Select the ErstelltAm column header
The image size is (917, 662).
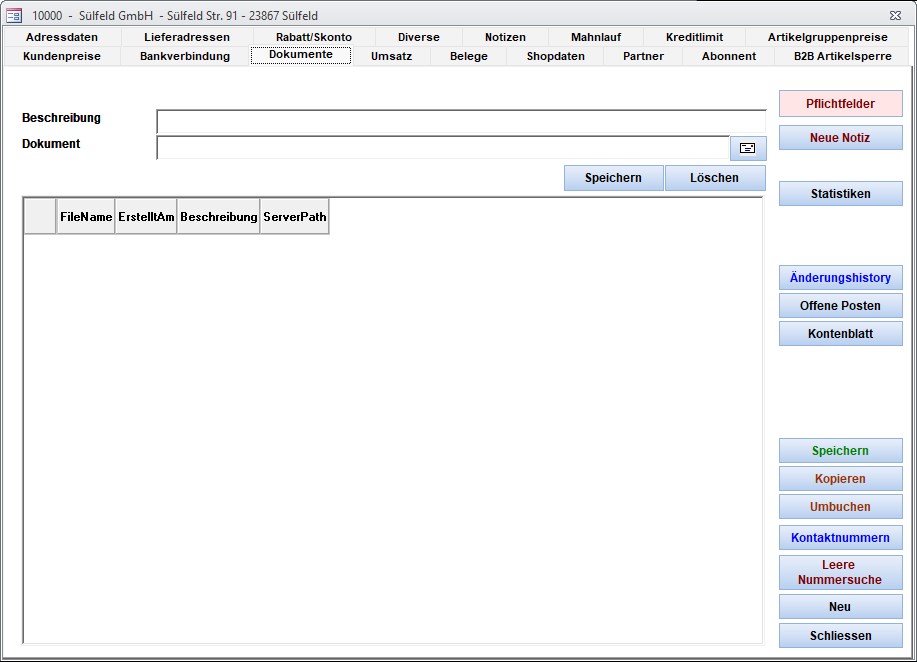pyautogui.click(x=146, y=217)
